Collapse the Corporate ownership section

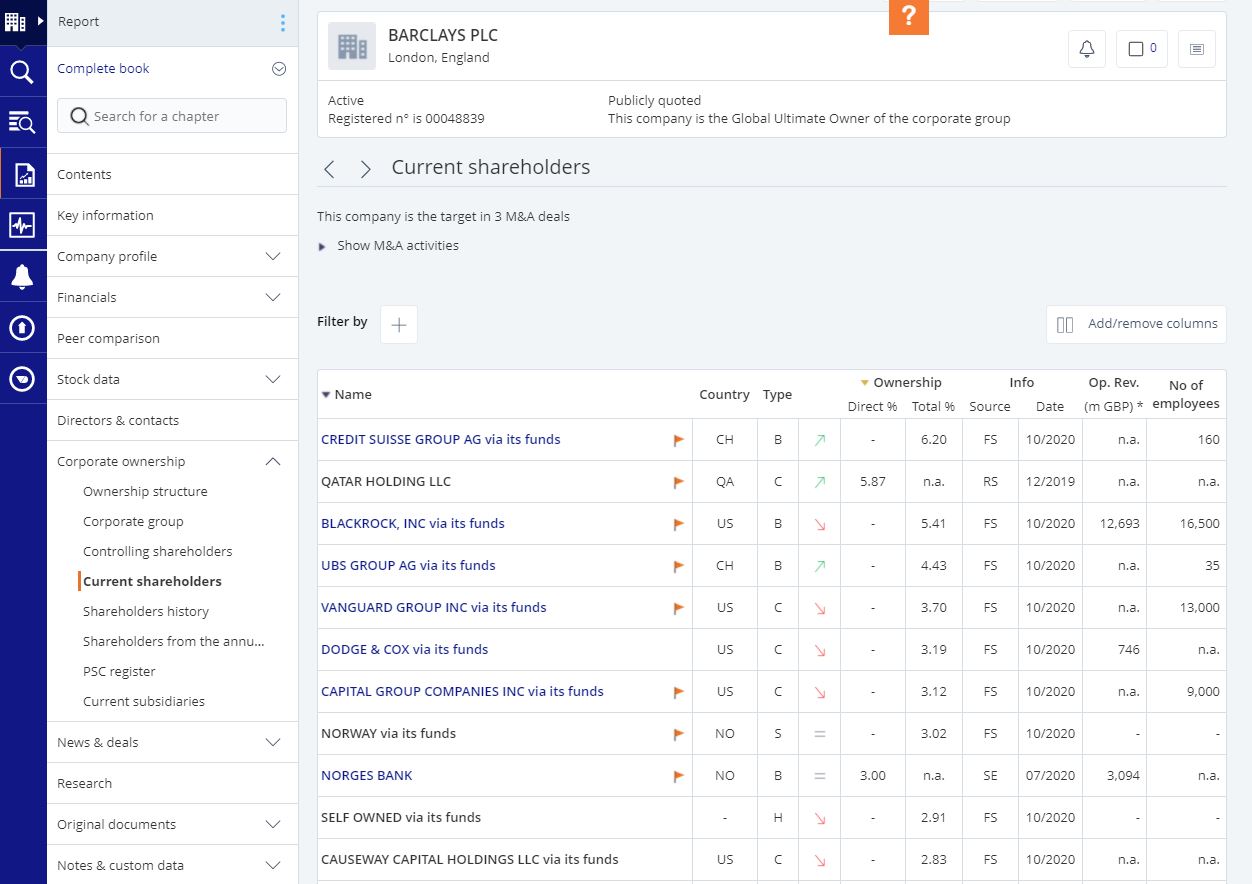(x=272, y=462)
